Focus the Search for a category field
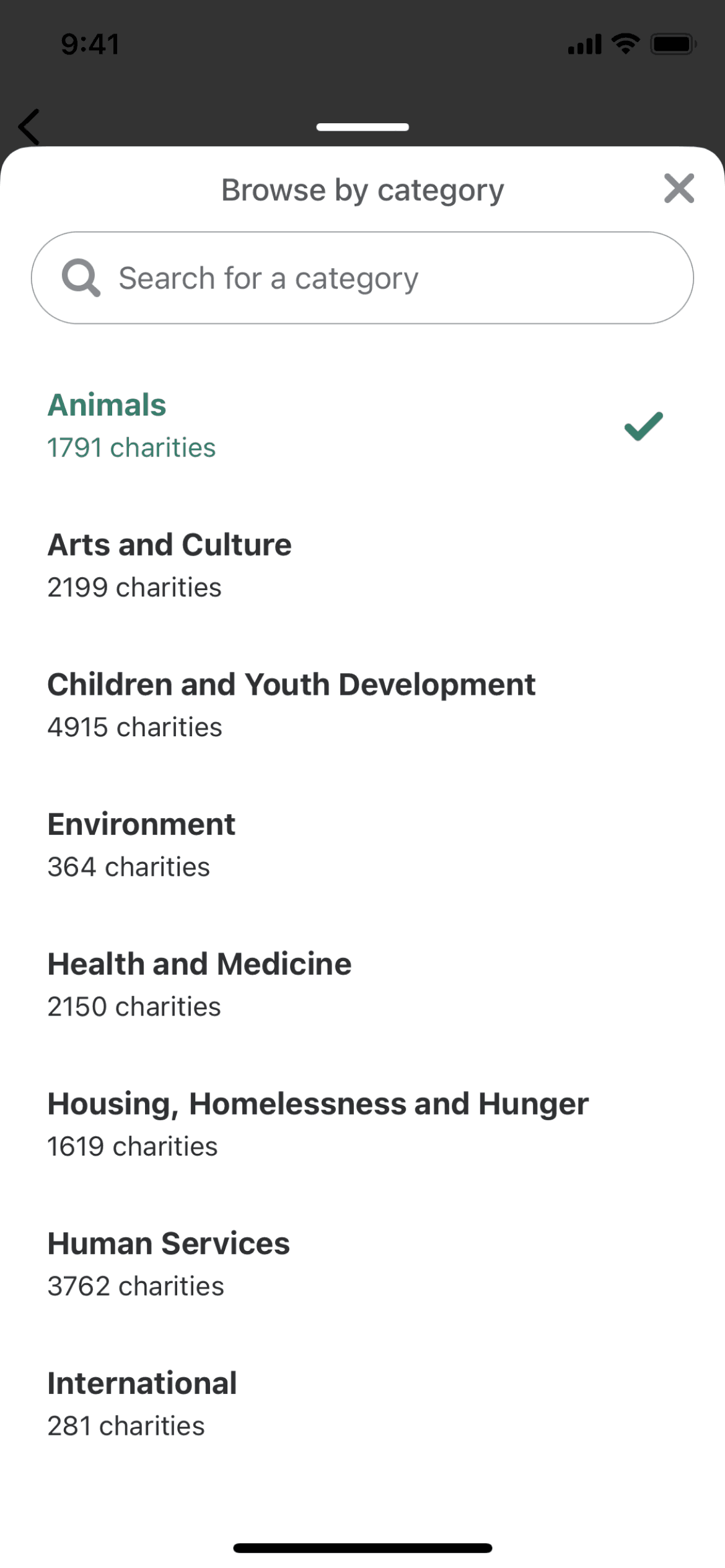The image size is (725, 1568). pyautogui.click(x=372, y=278)
